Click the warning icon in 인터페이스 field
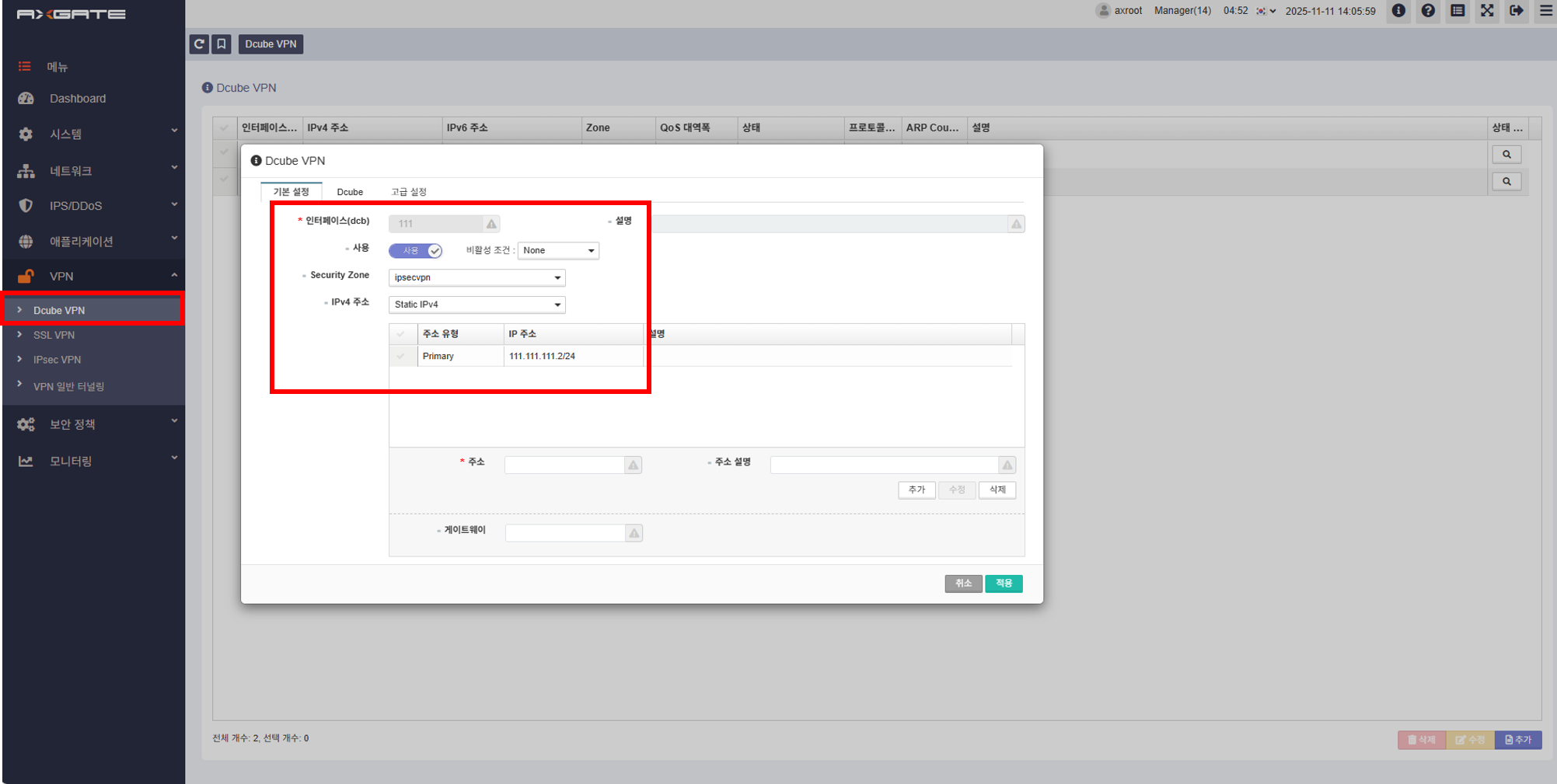The image size is (1557, 784). pyautogui.click(x=491, y=224)
